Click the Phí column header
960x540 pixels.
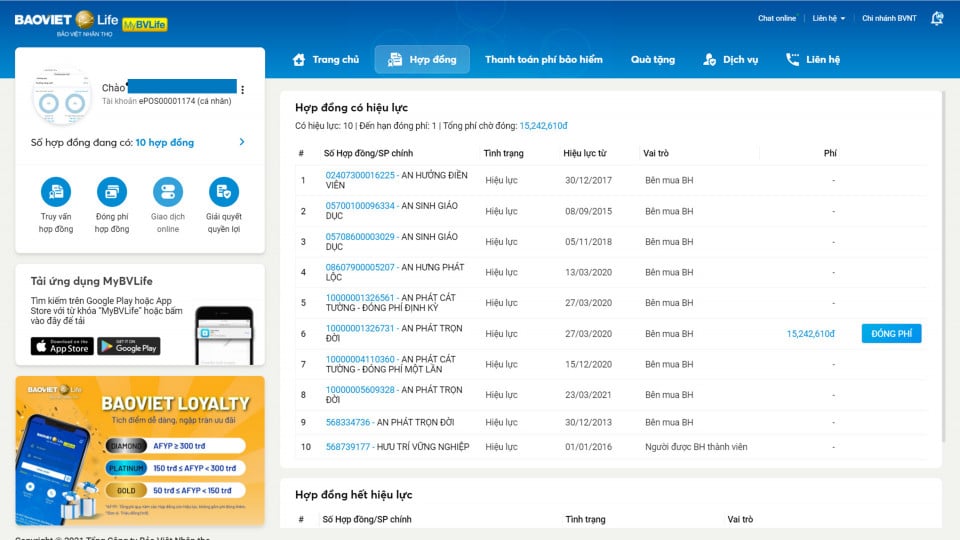click(x=830, y=153)
